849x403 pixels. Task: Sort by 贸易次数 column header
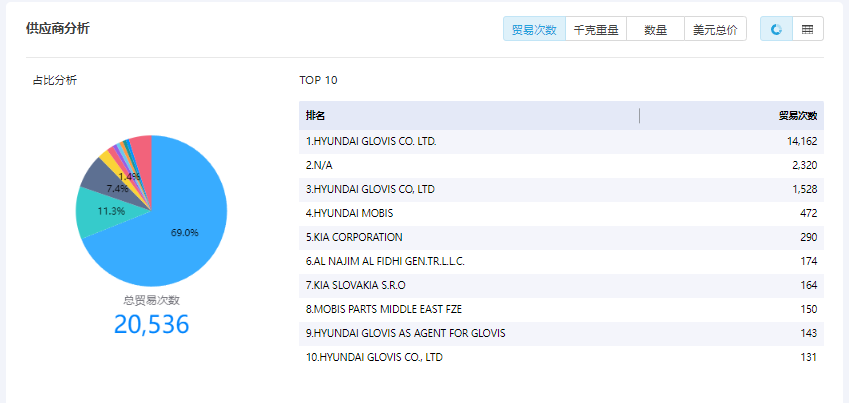tap(797, 116)
